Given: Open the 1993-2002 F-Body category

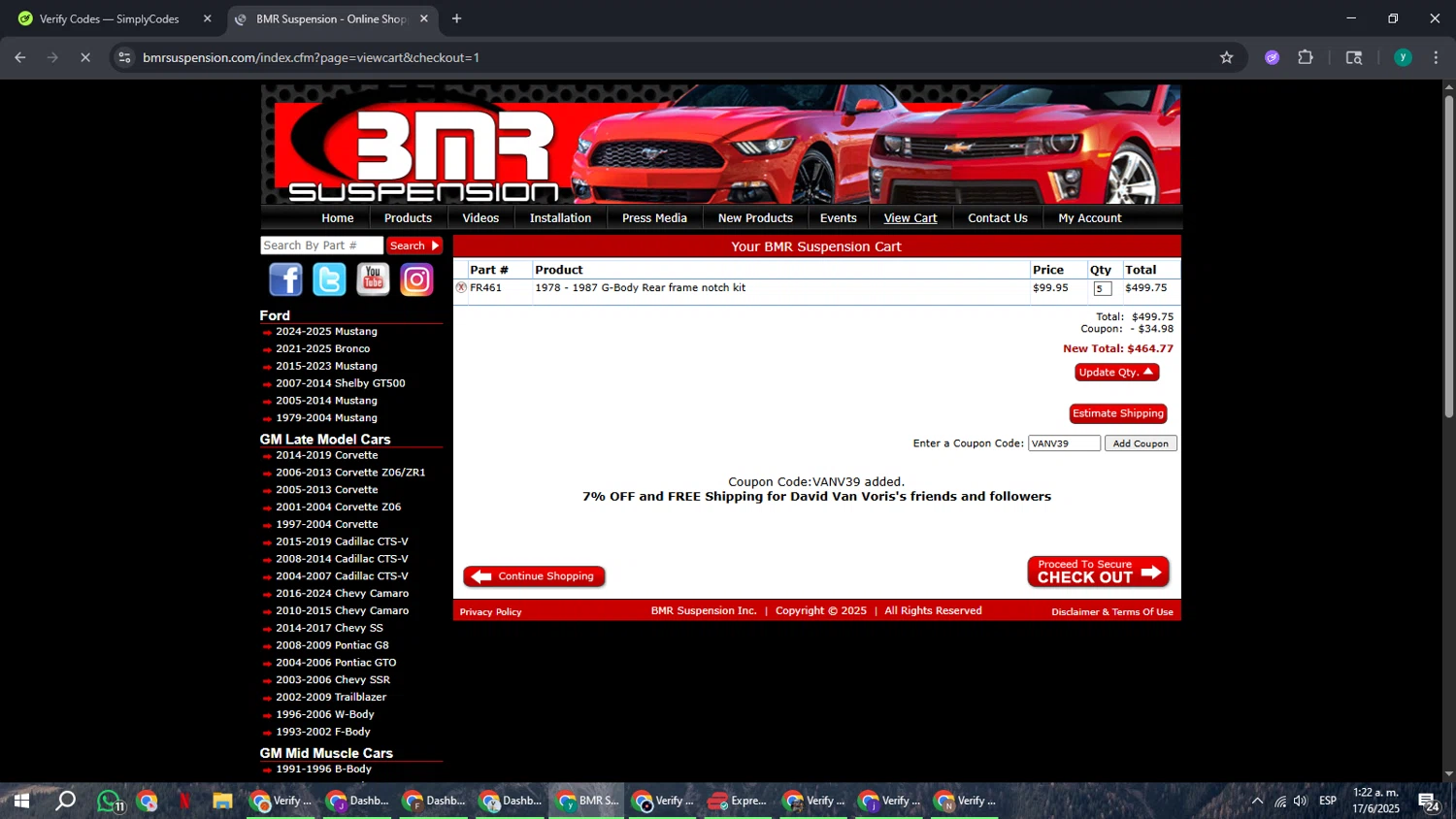Looking at the screenshot, I should 322,732.
